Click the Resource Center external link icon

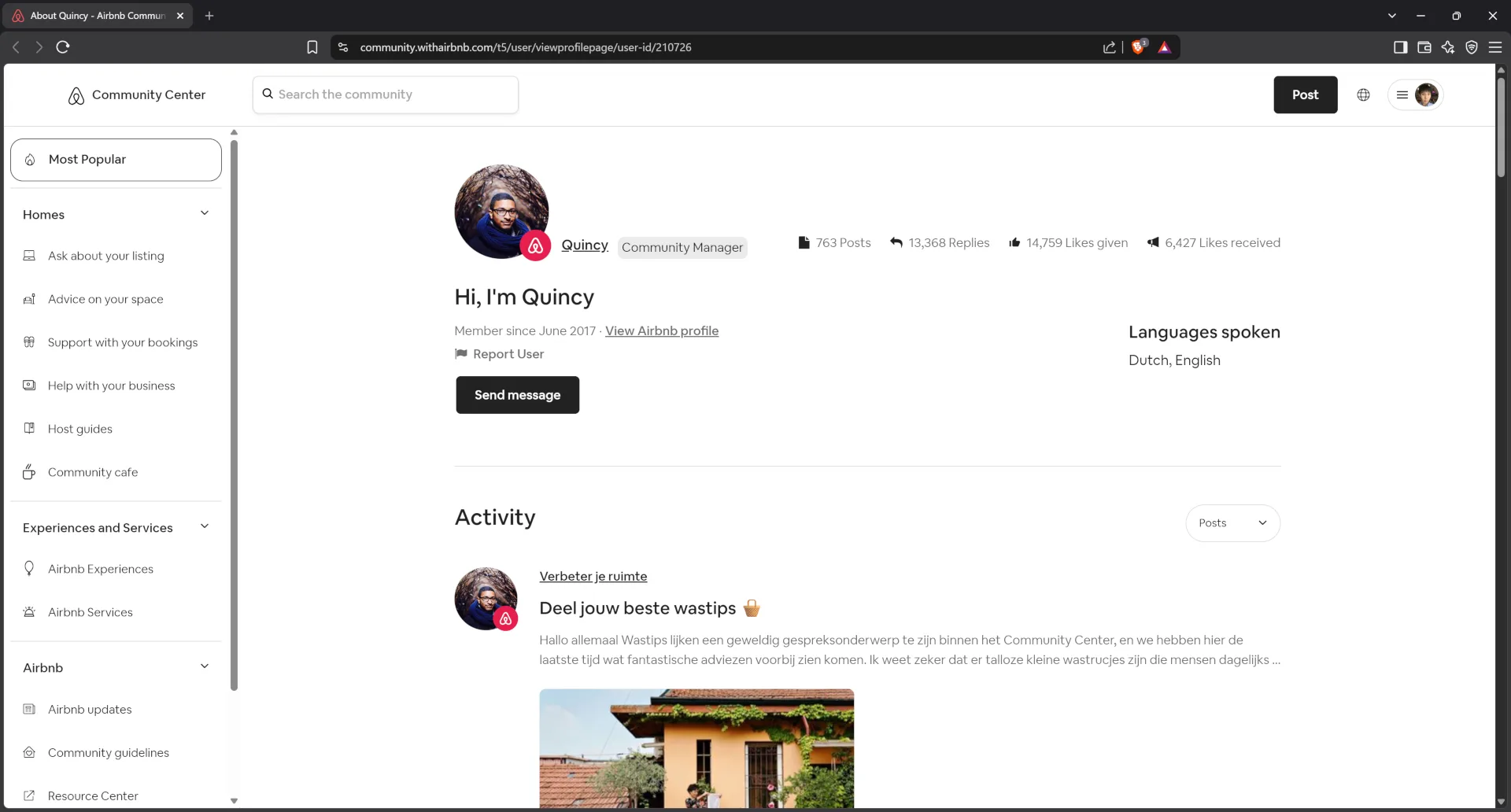(29, 795)
